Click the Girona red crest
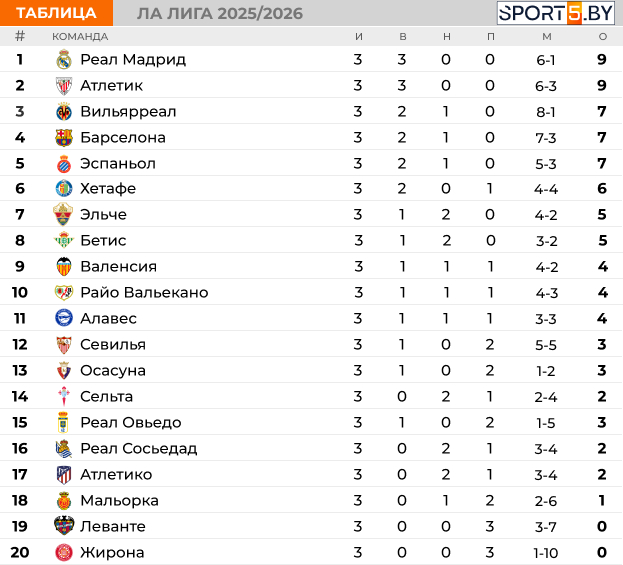This screenshot has width=623, height=565. point(64,552)
